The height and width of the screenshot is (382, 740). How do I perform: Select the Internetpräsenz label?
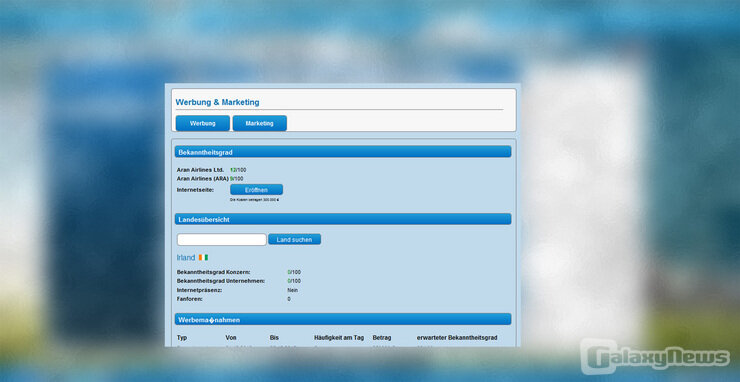pos(199,290)
